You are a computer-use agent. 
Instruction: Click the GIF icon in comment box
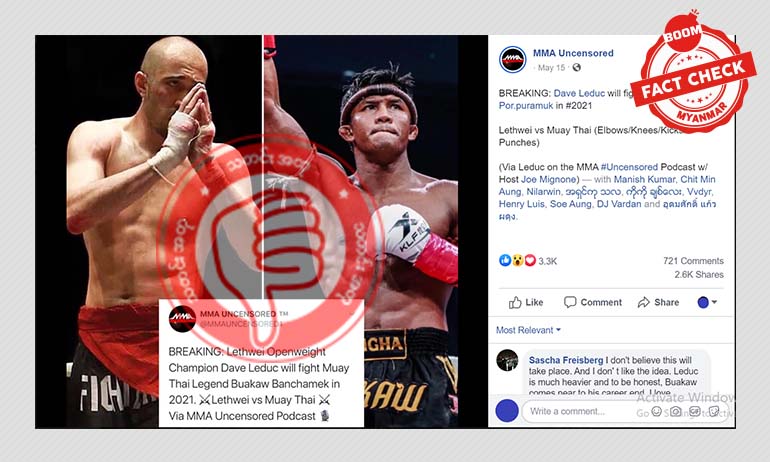click(695, 411)
